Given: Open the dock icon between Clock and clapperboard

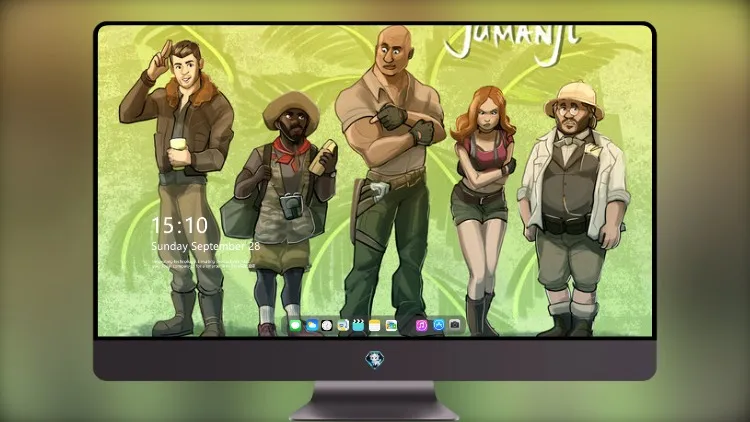Looking at the screenshot, I should pos(342,326).
